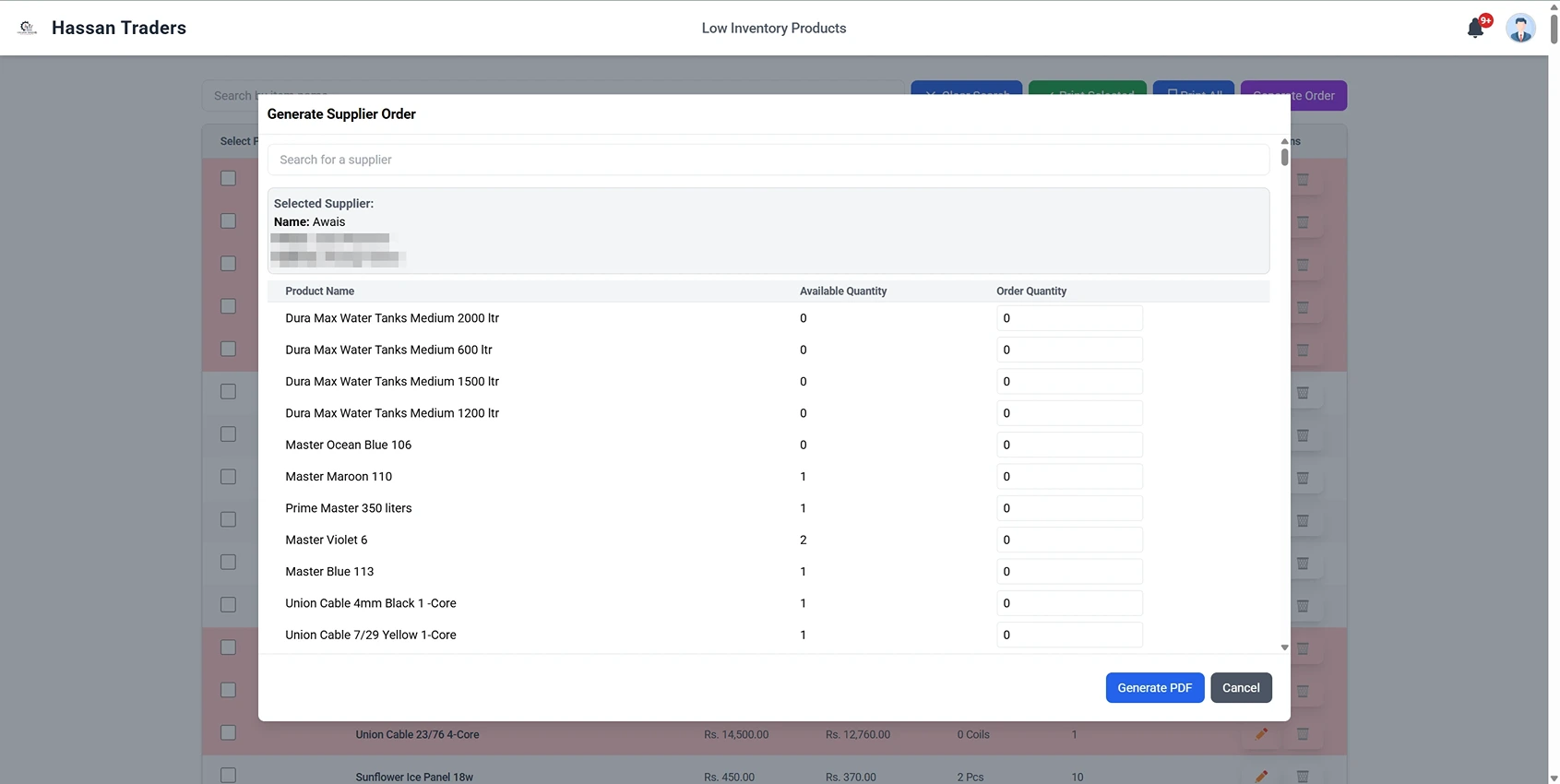The height and width of the screenshot is (784, 1560).
Task: Click product name Prime Master 350 liters
Action: [x=349, y=508]
